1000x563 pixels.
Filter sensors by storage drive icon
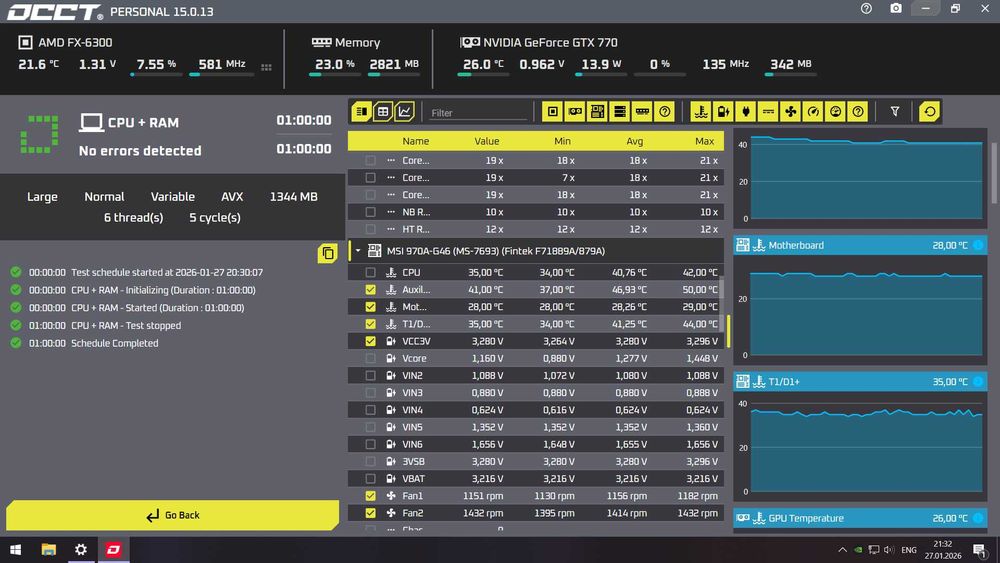pos(619,112)
